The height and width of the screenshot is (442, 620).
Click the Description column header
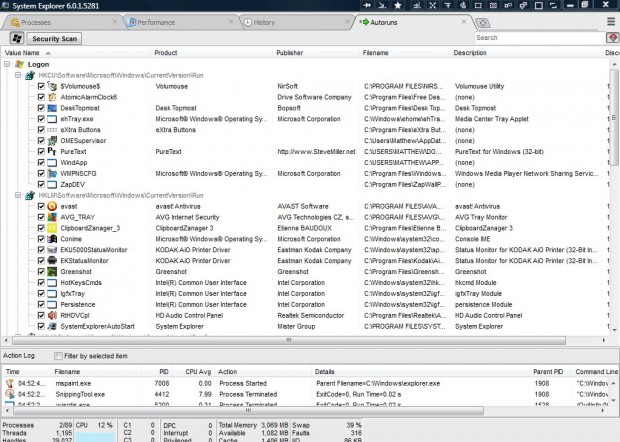(x=527, y=53)
